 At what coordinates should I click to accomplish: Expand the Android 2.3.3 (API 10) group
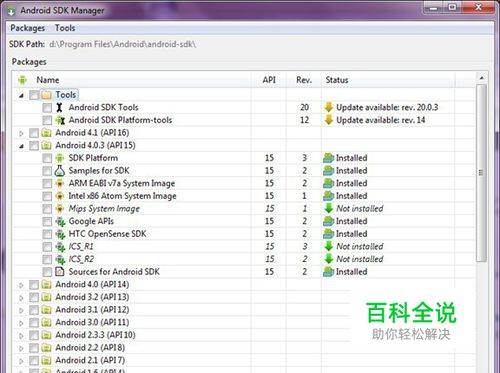21,336
